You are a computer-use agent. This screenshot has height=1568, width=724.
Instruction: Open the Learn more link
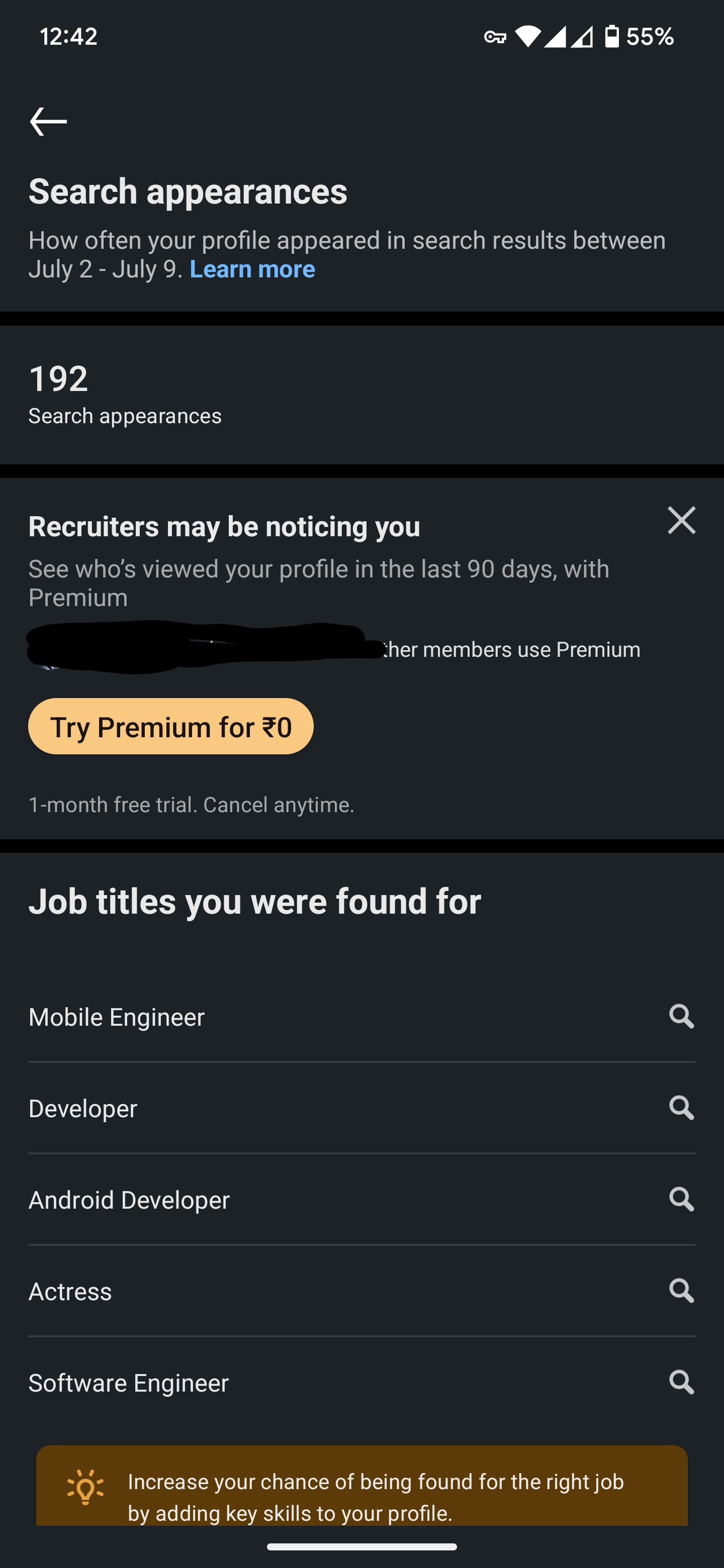click(252, 269)
